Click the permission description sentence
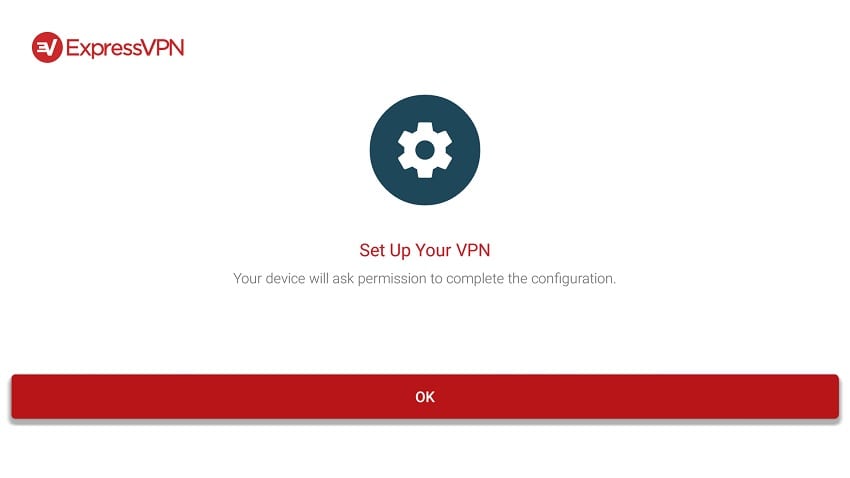Screen dimensions: 850x478 tap(424, 279)
